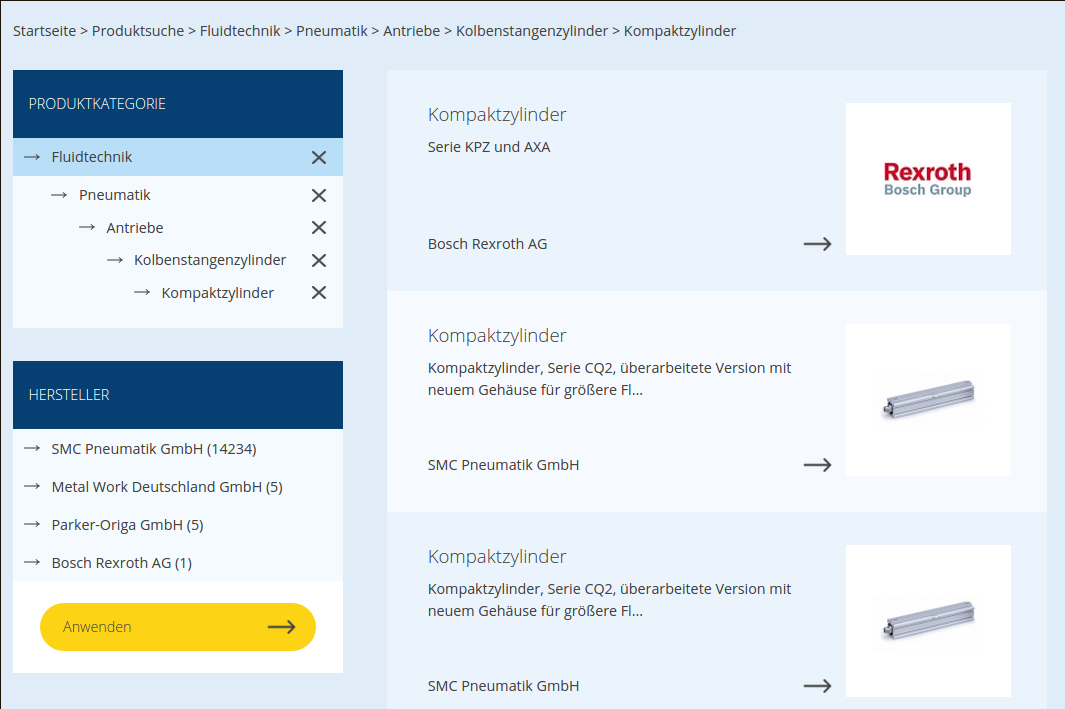Remove the Fluidtechnik category filter X
This screenshot has width=1065, height=709.
coord(319,158)
